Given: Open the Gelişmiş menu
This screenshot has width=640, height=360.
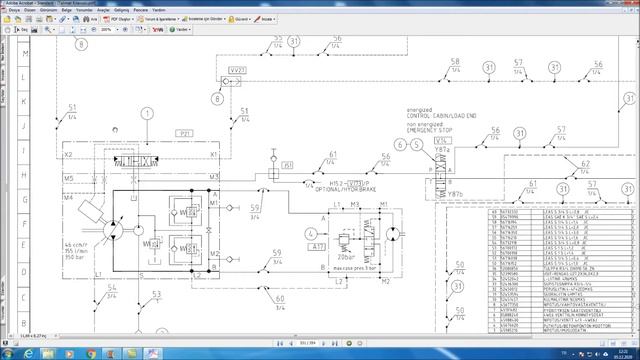Looking at the screenshot, I should coord(121,10).
